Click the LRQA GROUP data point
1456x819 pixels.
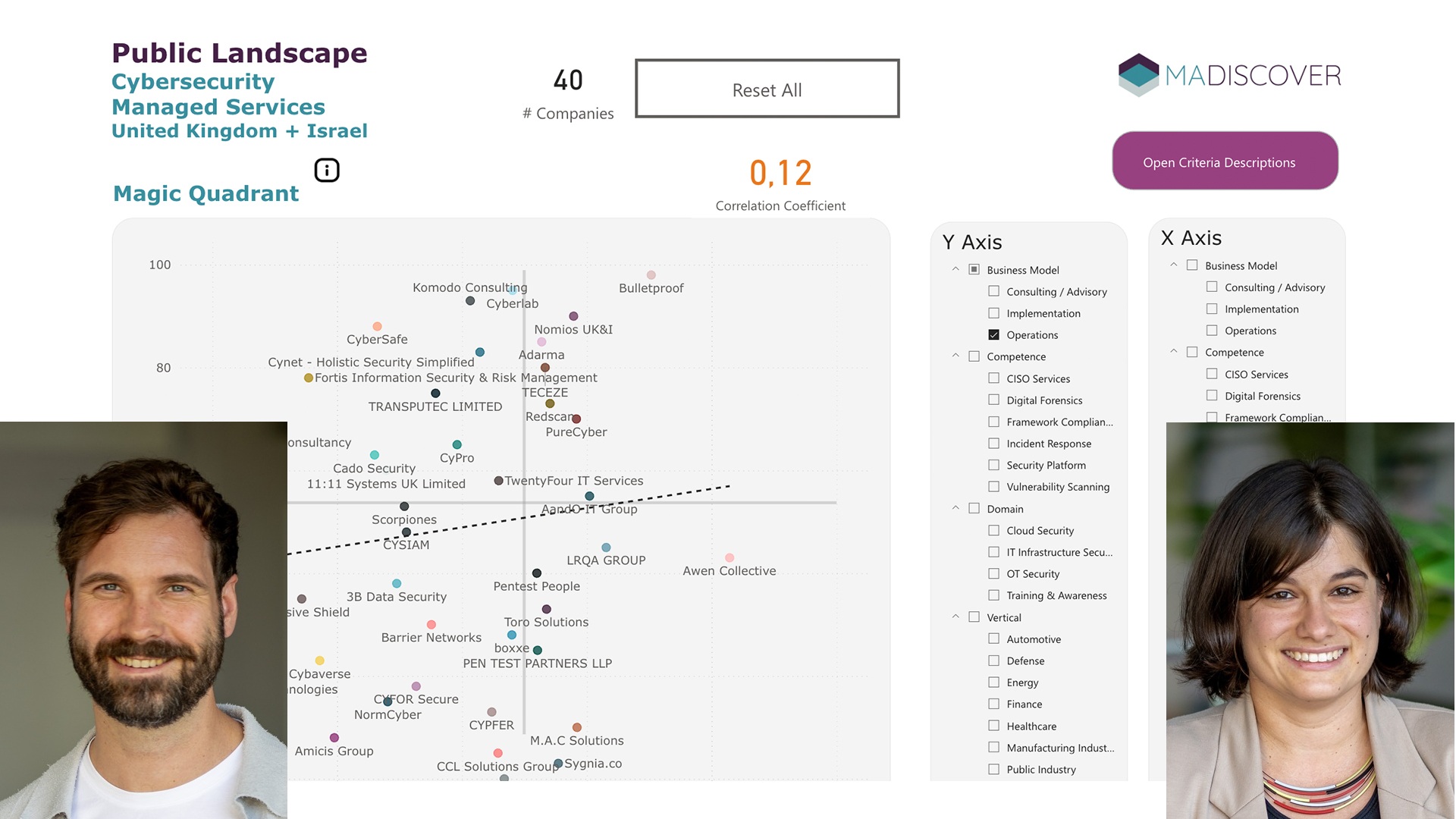(606, 548)
